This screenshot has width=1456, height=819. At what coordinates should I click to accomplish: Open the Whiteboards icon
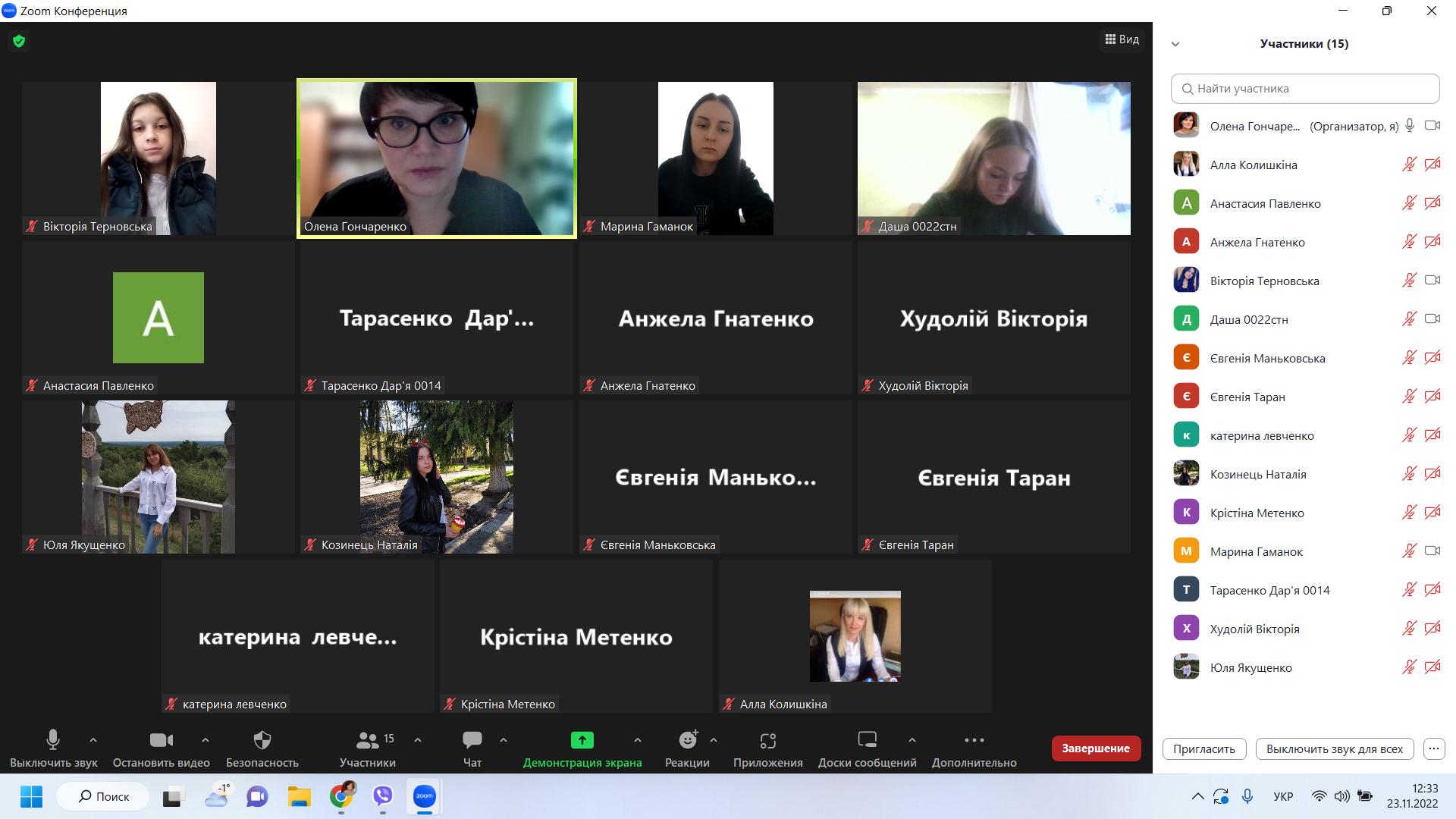tap(867, 740)
